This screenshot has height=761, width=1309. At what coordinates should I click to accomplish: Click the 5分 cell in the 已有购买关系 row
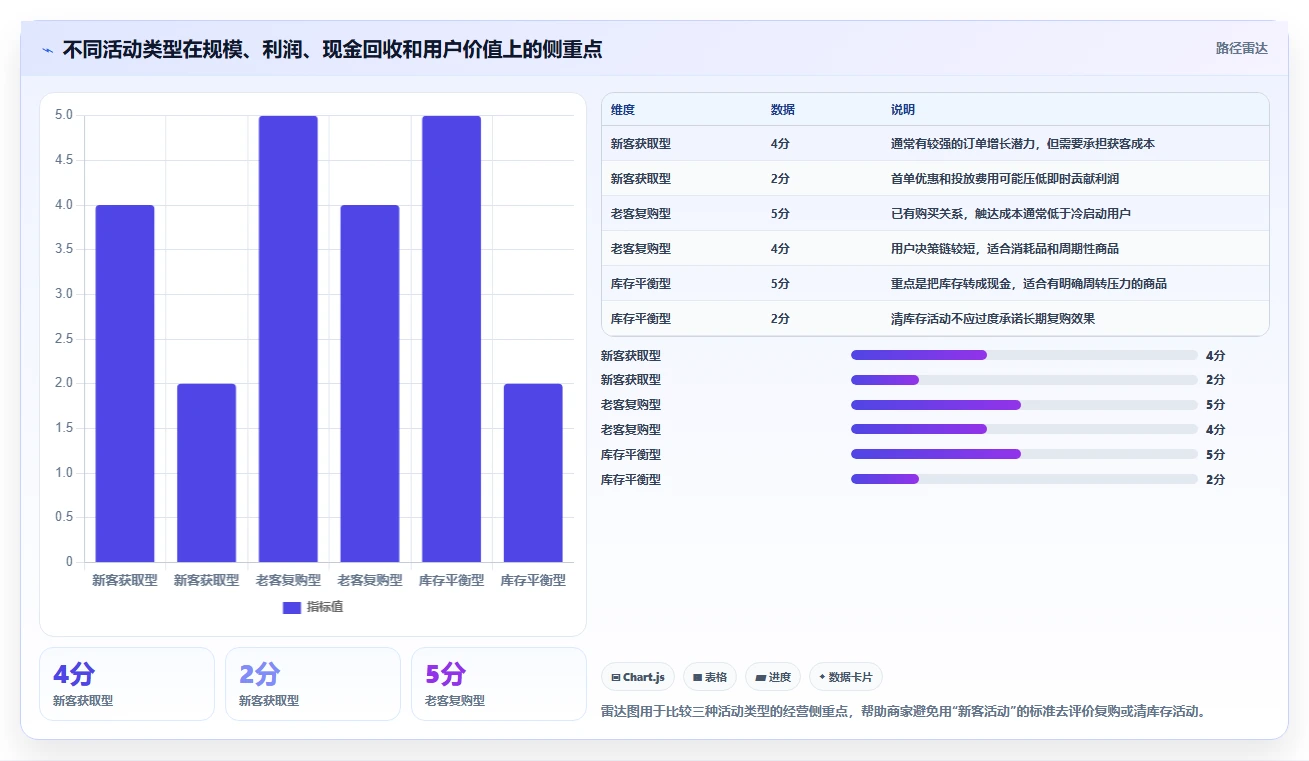[780, 214]
